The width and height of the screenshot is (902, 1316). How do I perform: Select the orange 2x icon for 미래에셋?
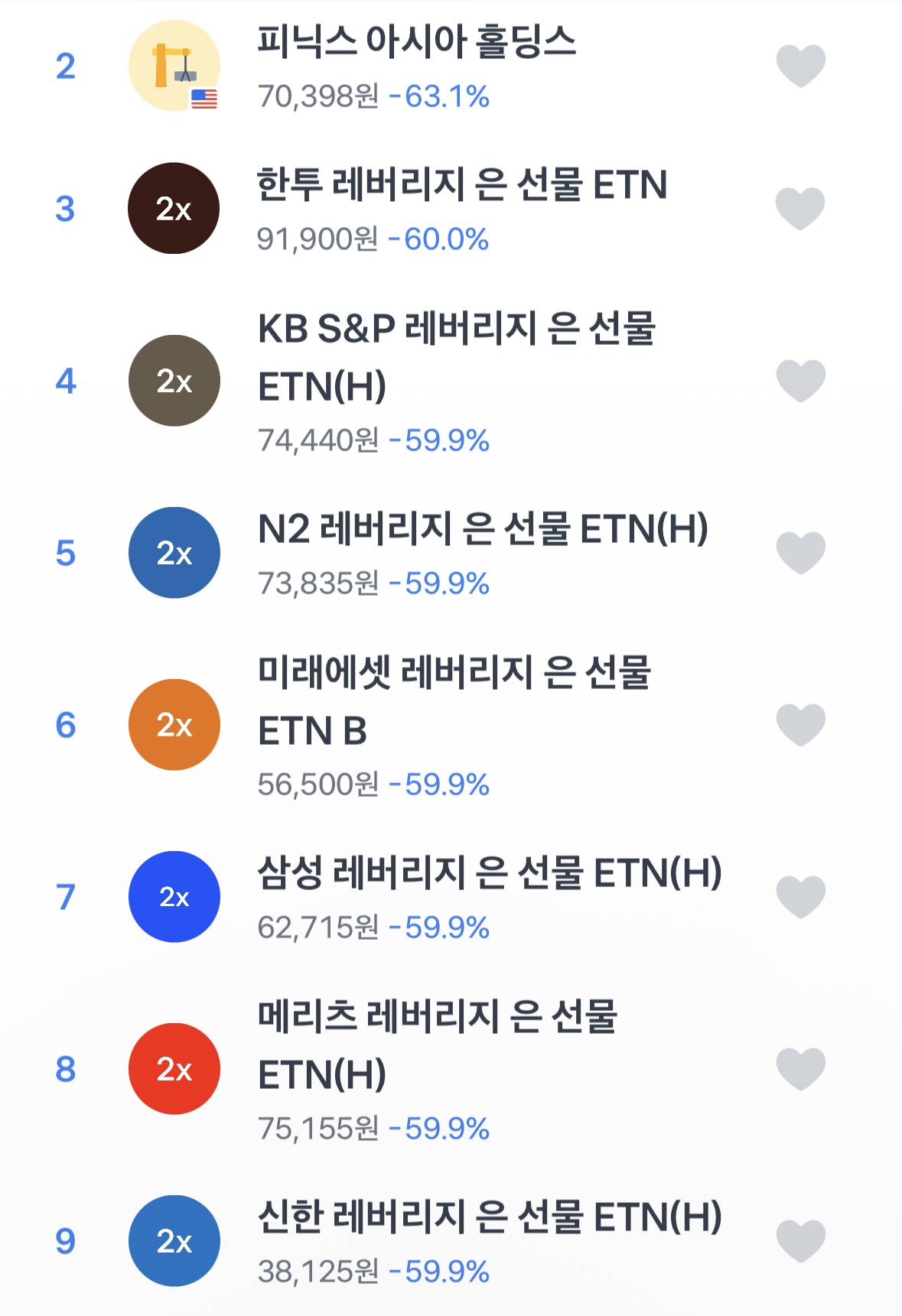pyautogui.click(x=174, y=725)
